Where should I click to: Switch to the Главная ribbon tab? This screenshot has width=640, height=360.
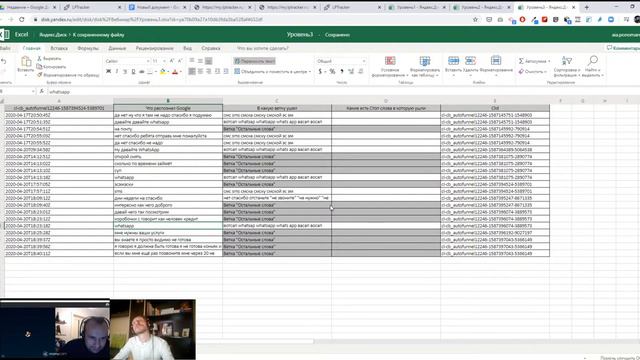coord(31,48)
